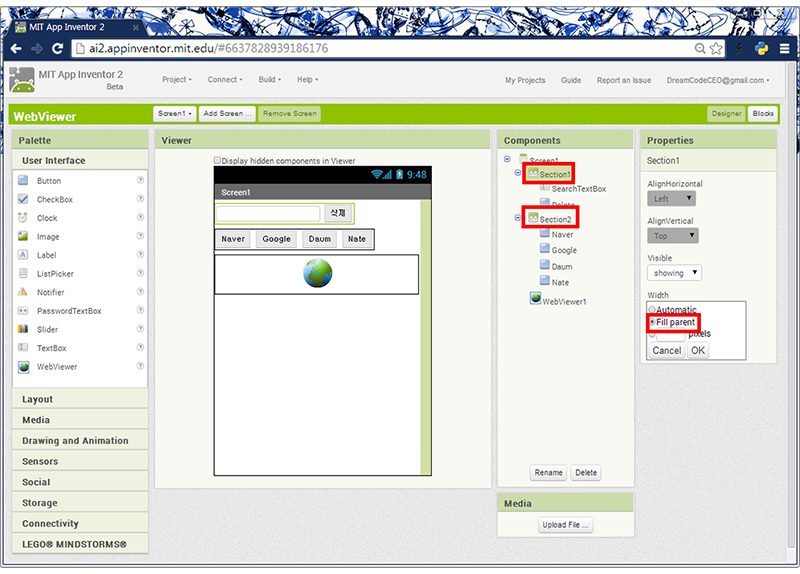Open the Screen1 selector dropdown

point(174,114)
